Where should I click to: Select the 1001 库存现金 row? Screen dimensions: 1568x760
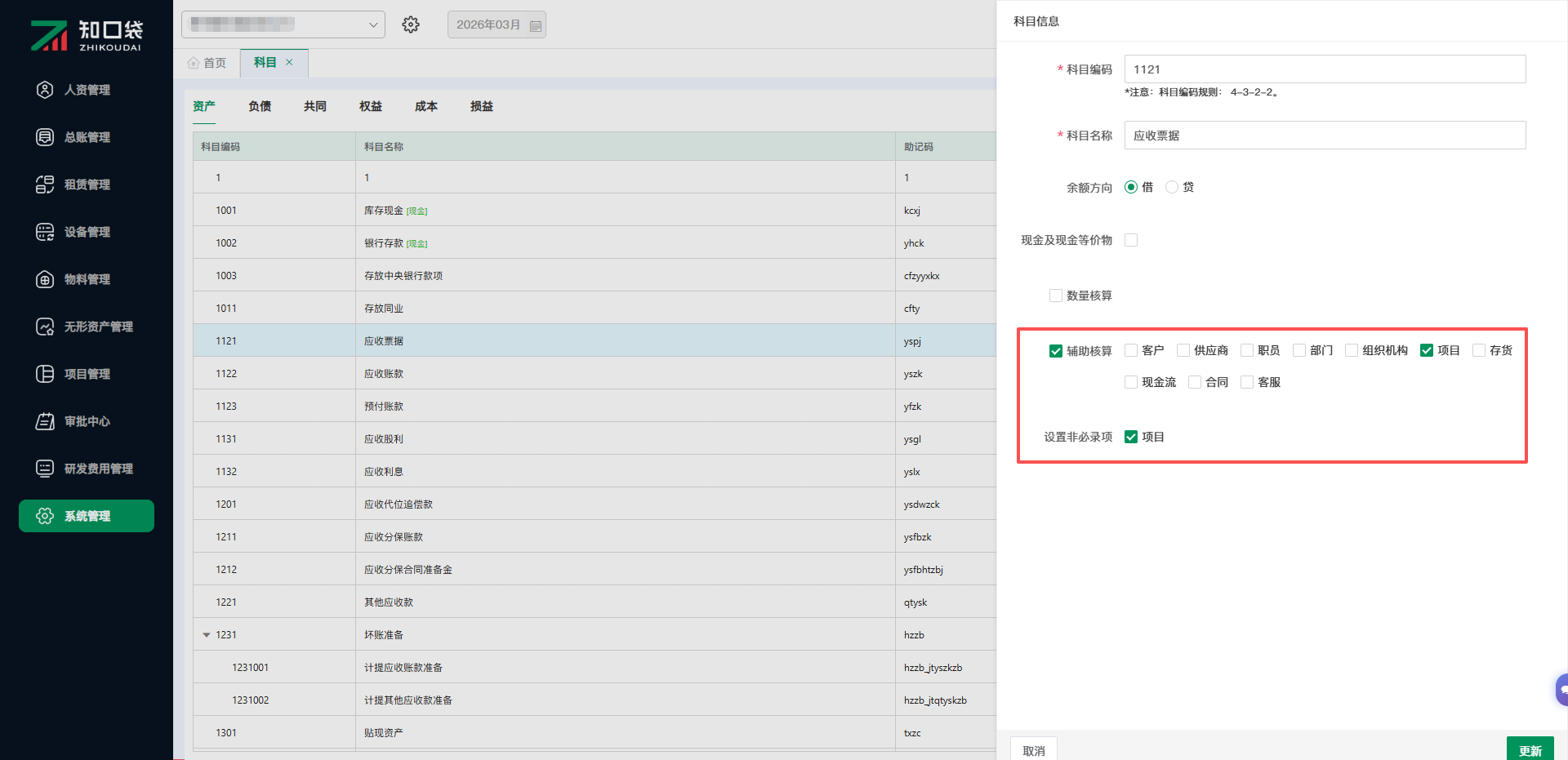(595, 211)
